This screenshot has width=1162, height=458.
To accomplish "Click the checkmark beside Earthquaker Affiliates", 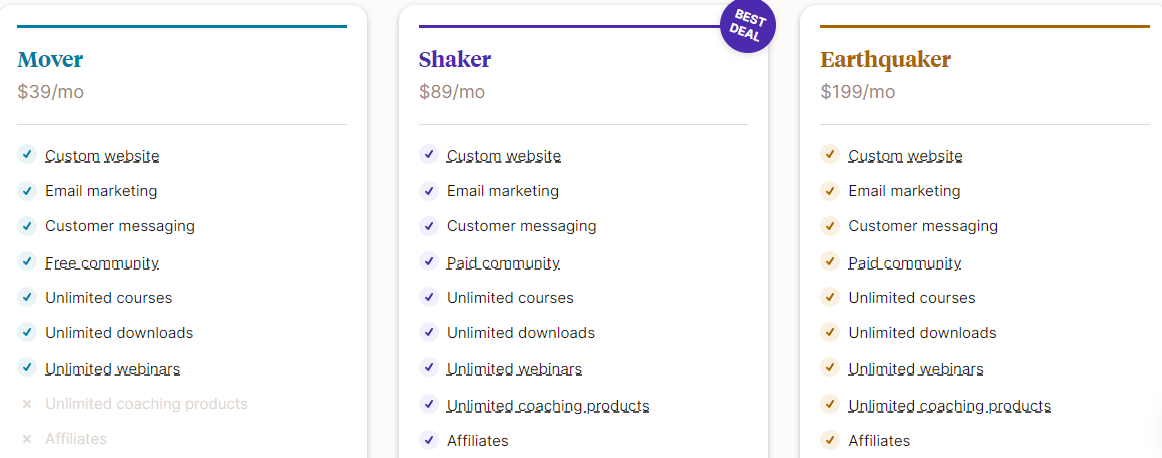I will (829, 440).
